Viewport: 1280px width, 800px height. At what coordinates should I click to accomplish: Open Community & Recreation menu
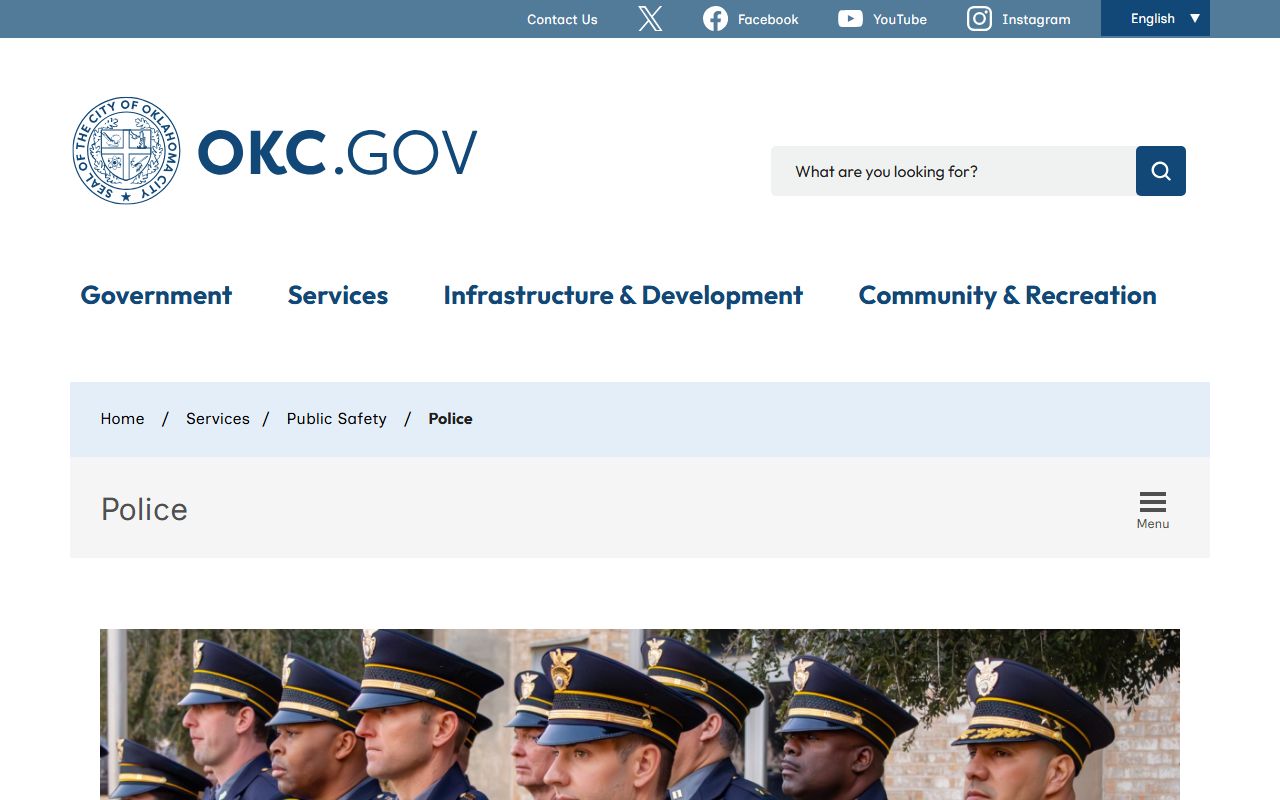tap(1007, 295)
